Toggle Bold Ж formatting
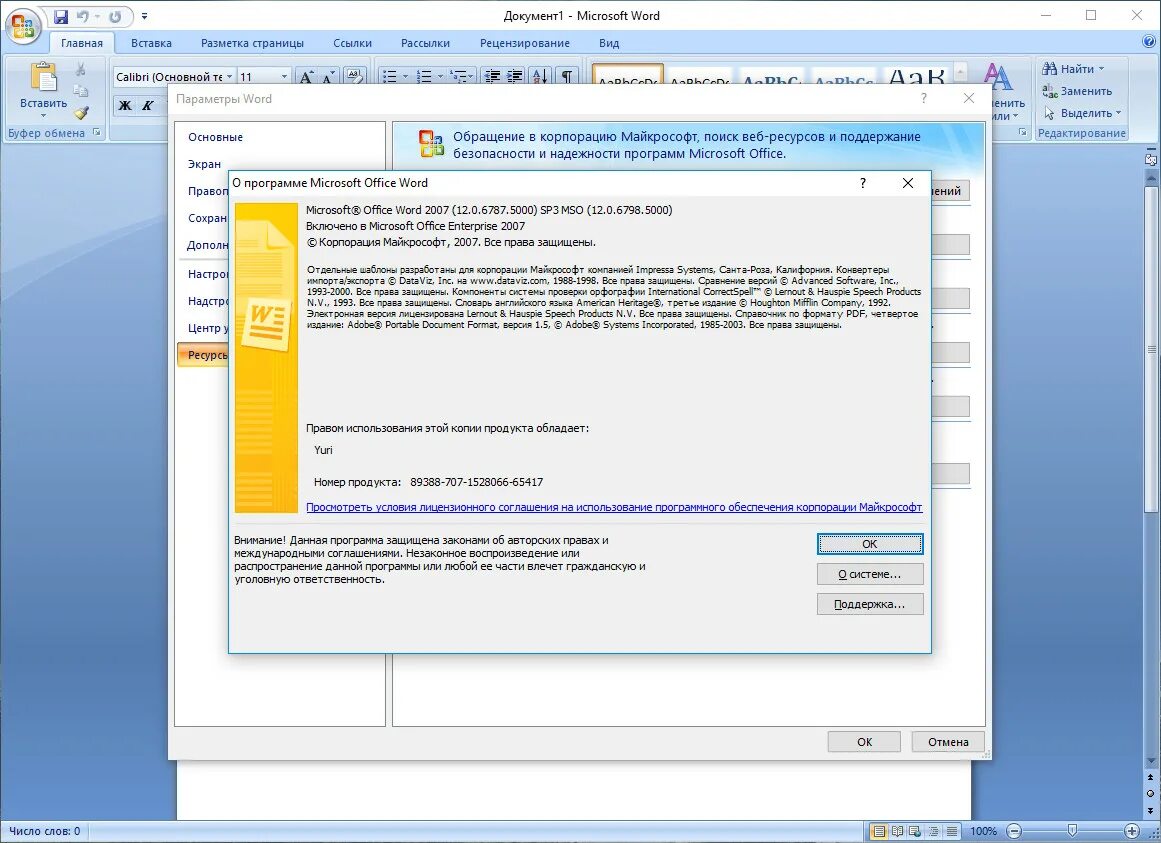1161x843 pixels. [x=125, y=105]
